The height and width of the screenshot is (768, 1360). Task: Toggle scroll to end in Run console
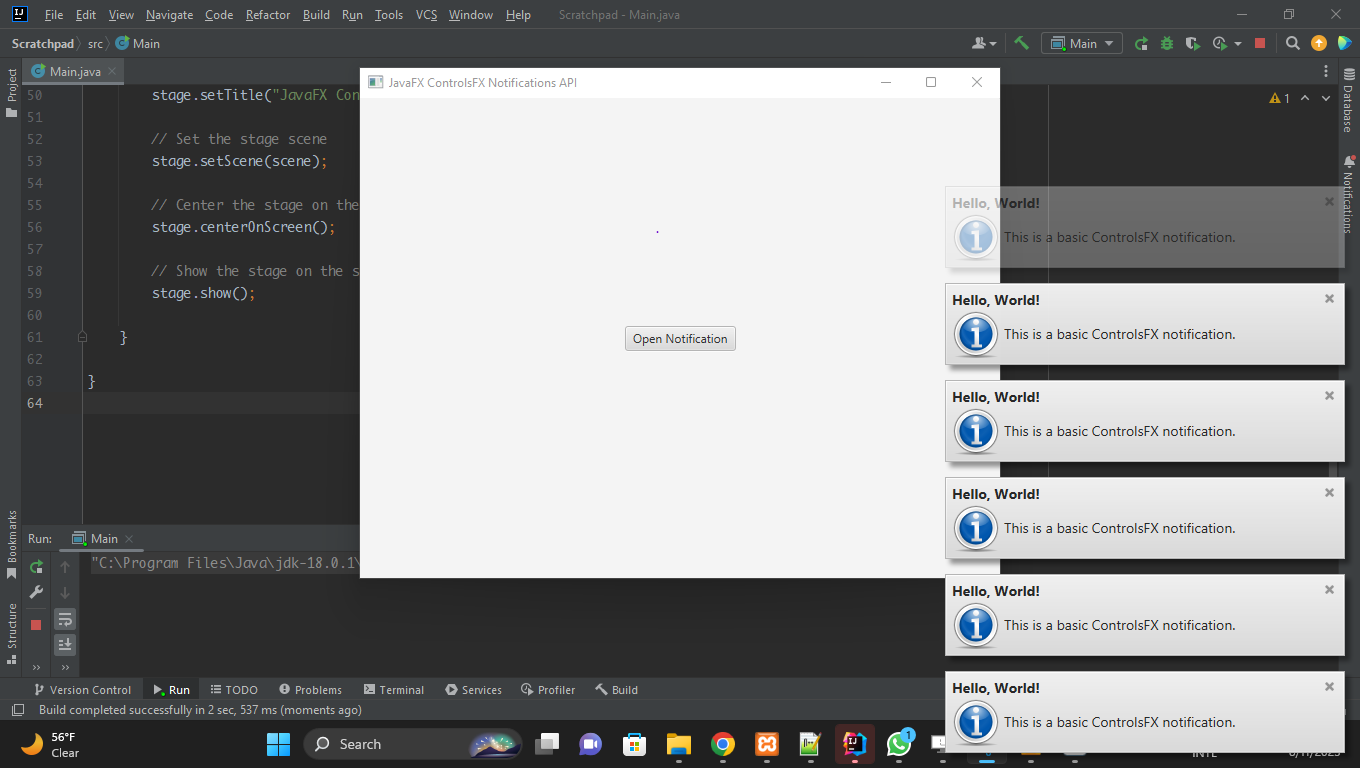coord(65,645)
